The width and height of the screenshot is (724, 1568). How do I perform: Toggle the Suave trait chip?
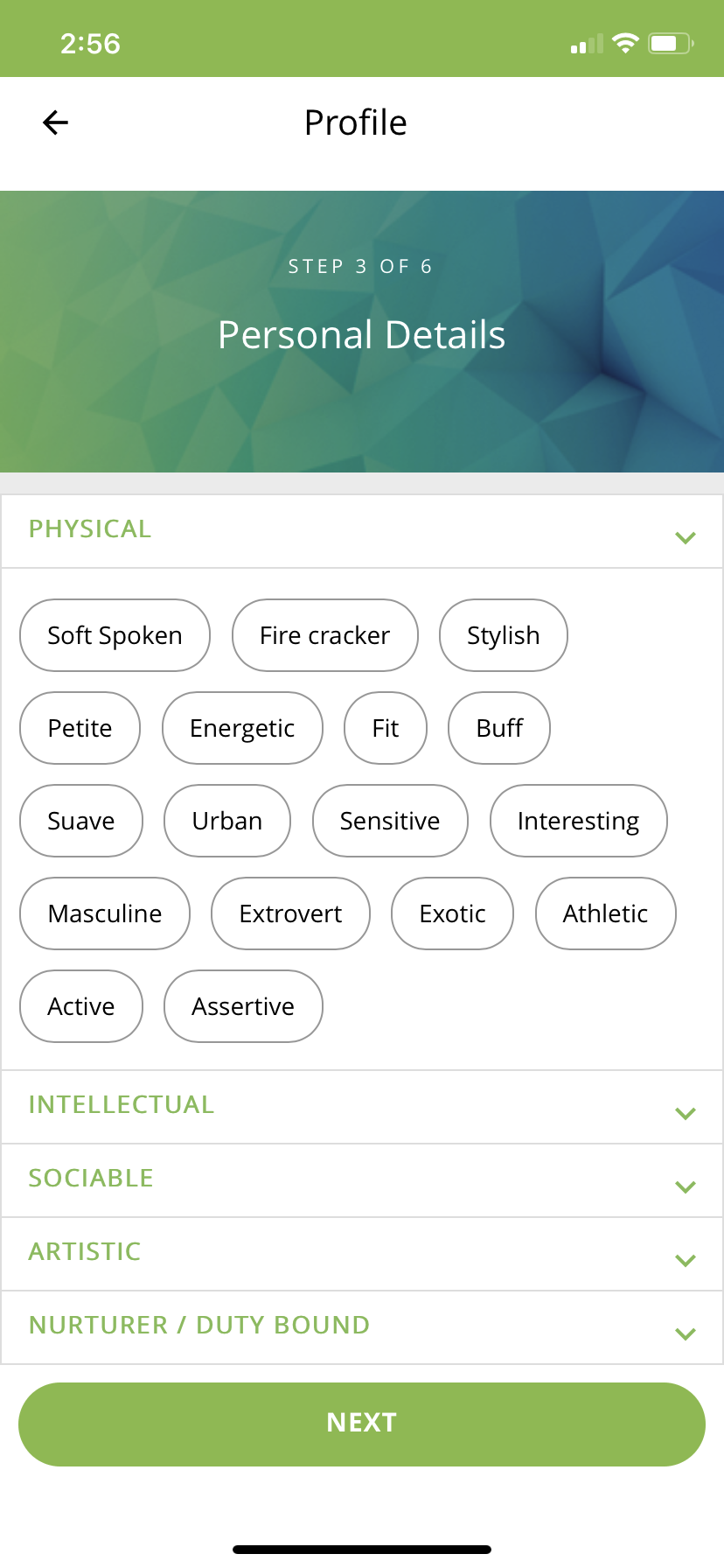[80, 821]
